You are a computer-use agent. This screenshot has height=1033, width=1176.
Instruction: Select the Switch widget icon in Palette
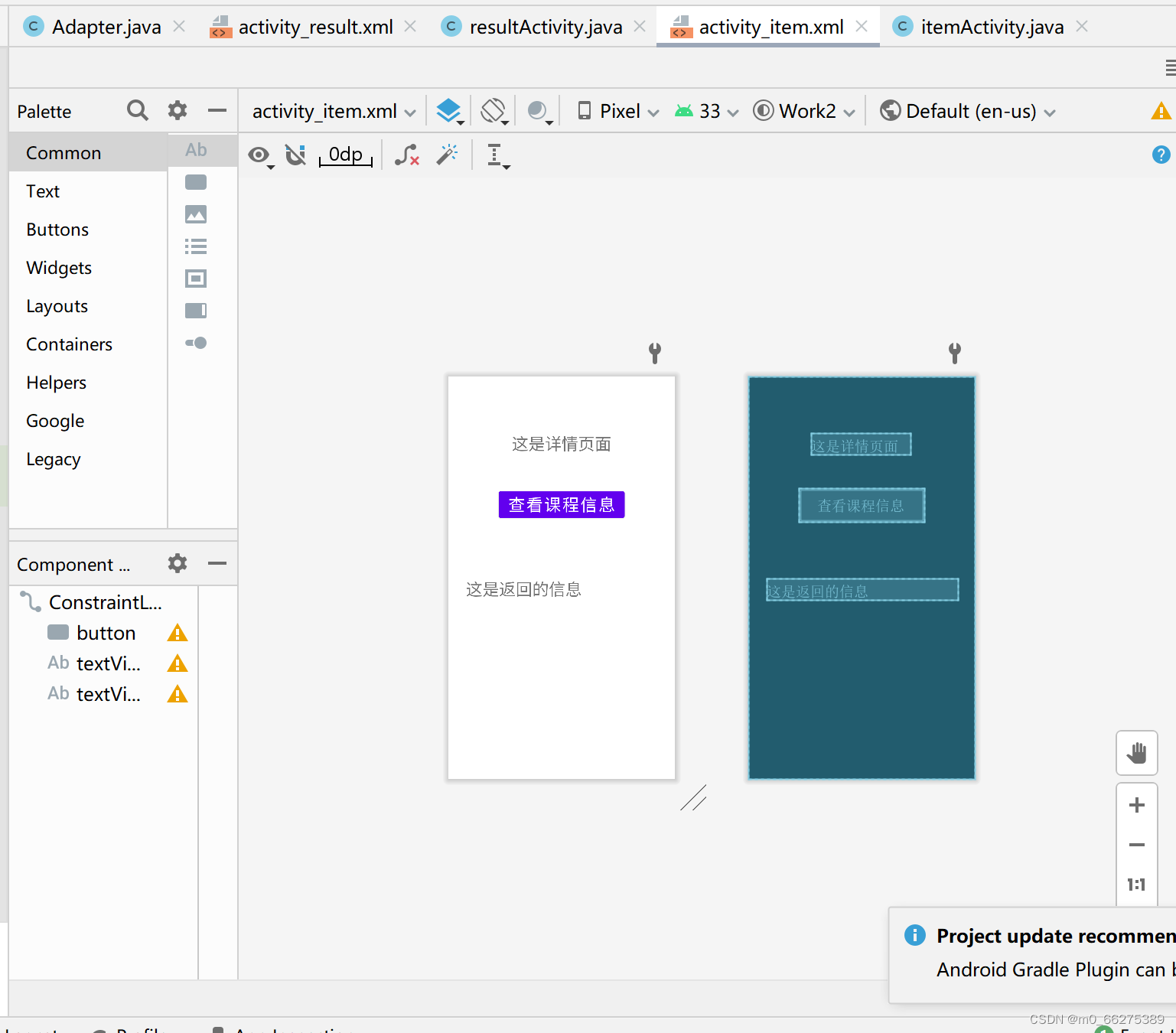pyautogui.click(x=195, y=343)
